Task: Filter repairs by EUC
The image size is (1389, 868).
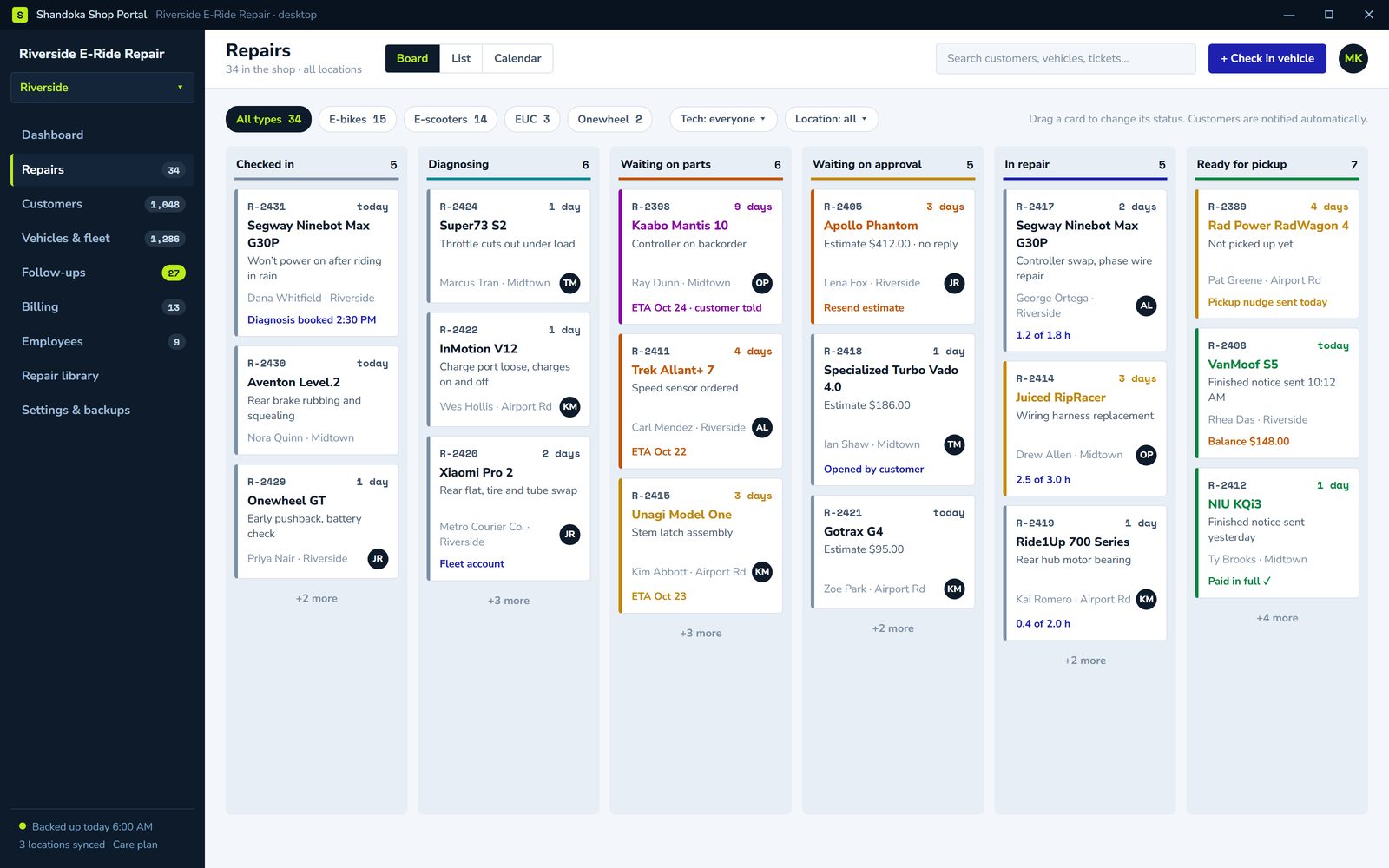Action: pos(532,119)
